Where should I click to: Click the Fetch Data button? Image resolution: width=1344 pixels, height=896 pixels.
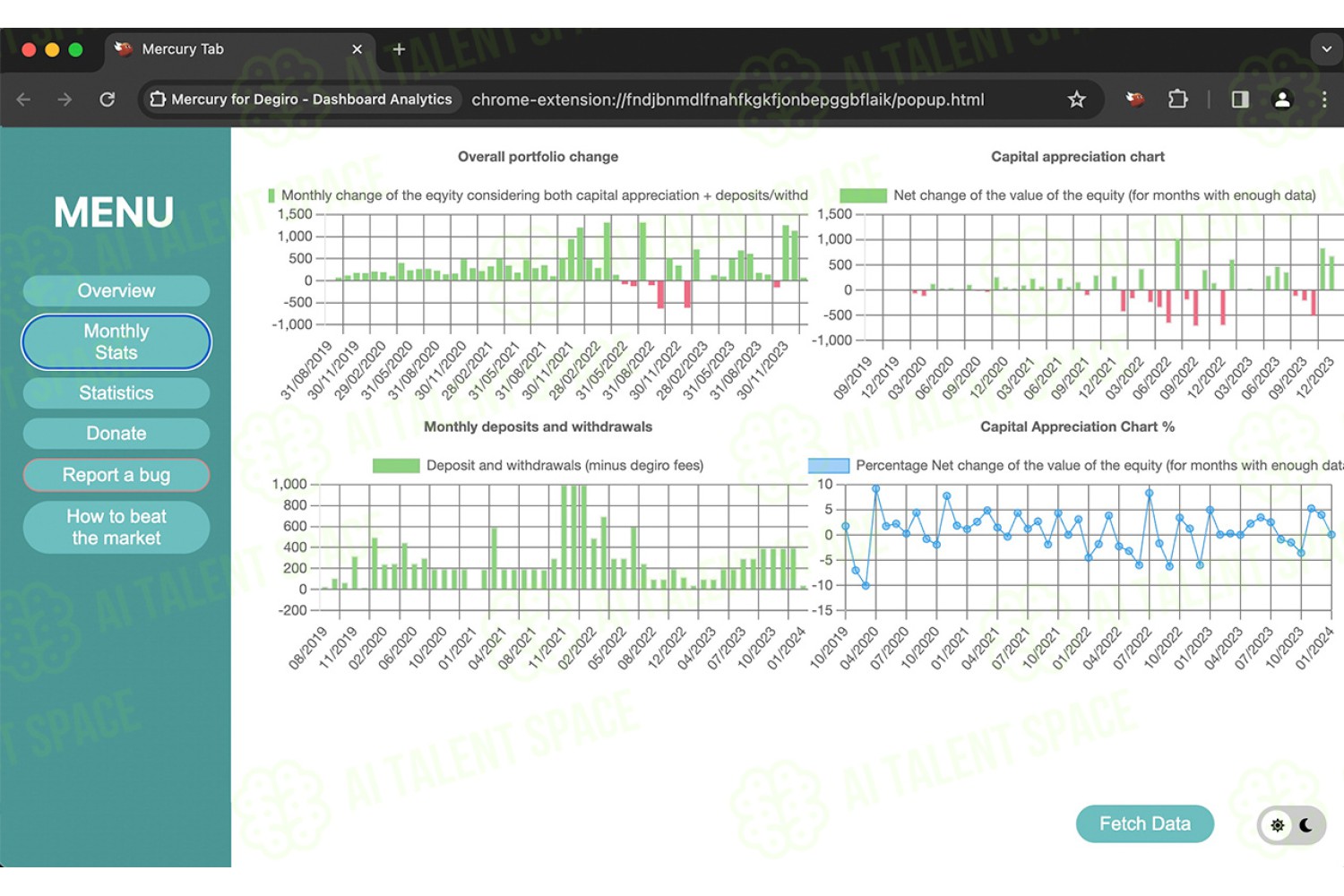1145,823
